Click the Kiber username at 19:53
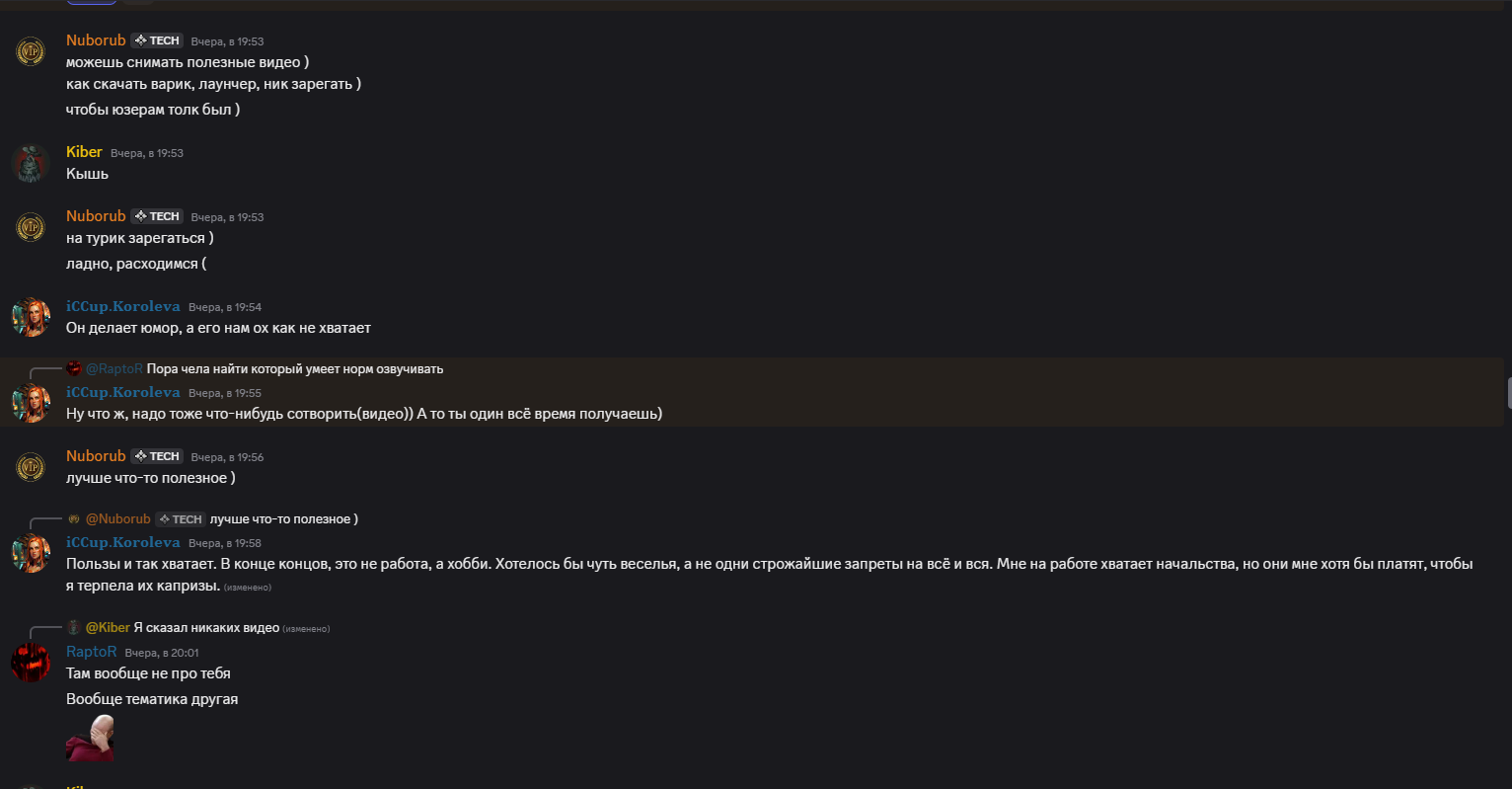This screenshot has height=789, width=1512. (x=84, y=152)
